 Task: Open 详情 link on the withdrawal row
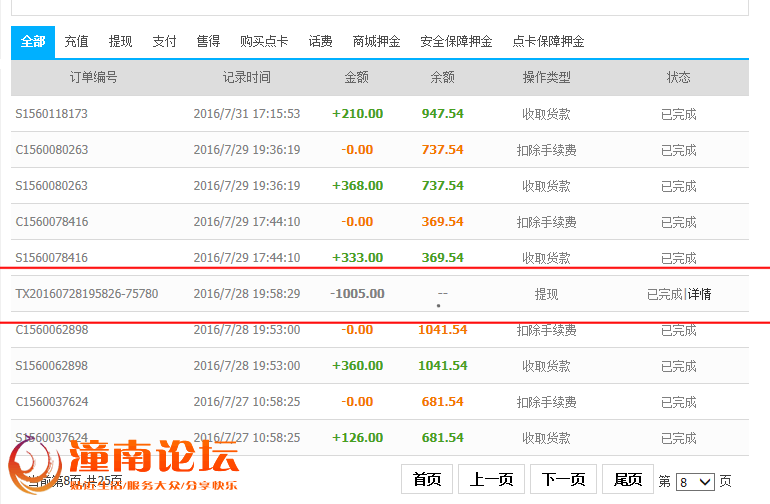[x=699, y=294]
